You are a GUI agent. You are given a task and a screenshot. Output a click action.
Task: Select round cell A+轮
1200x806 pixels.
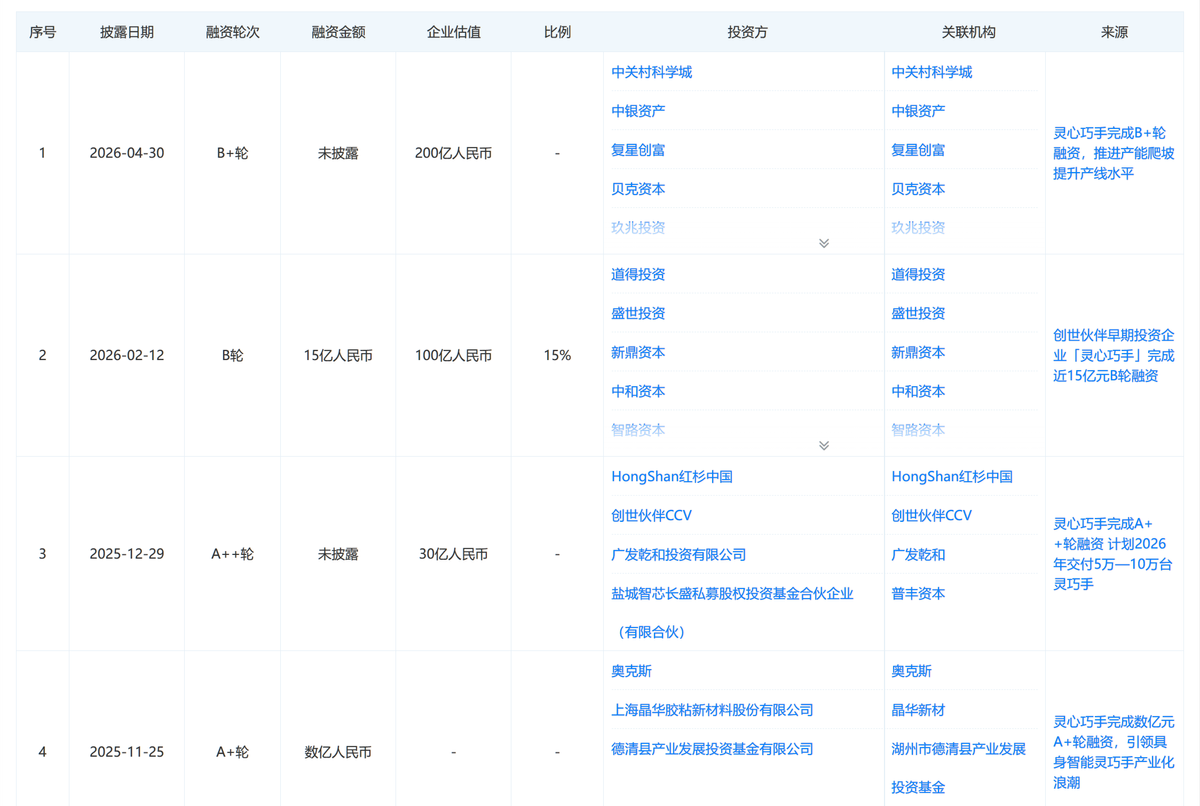(232, 751)
